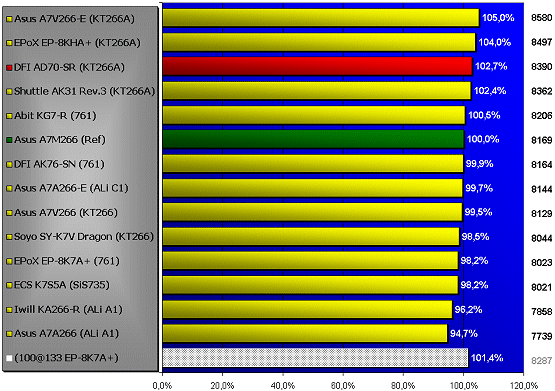The height and width of the screenshot is (391, 555).
Task: Click the 99,9% data label
Action: tap(480, 164)
